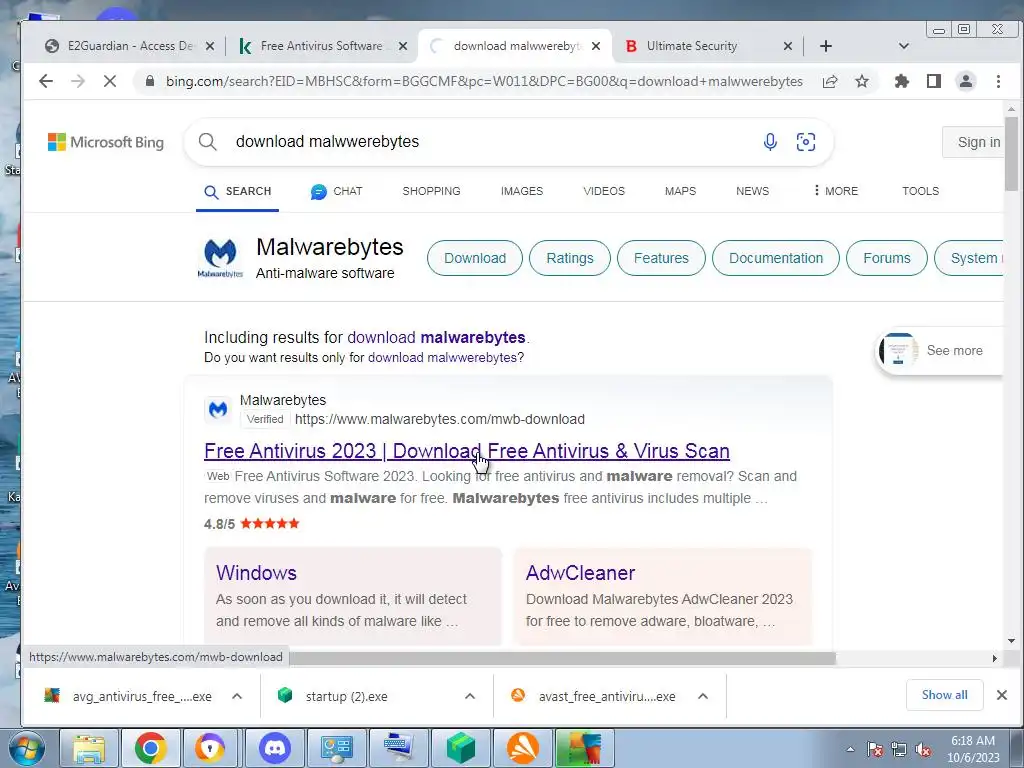The width and height of the screenshot is (1024, 768).
Task: Click the page vertical scrollbar thumb
Action: [x=1011, y=153]
